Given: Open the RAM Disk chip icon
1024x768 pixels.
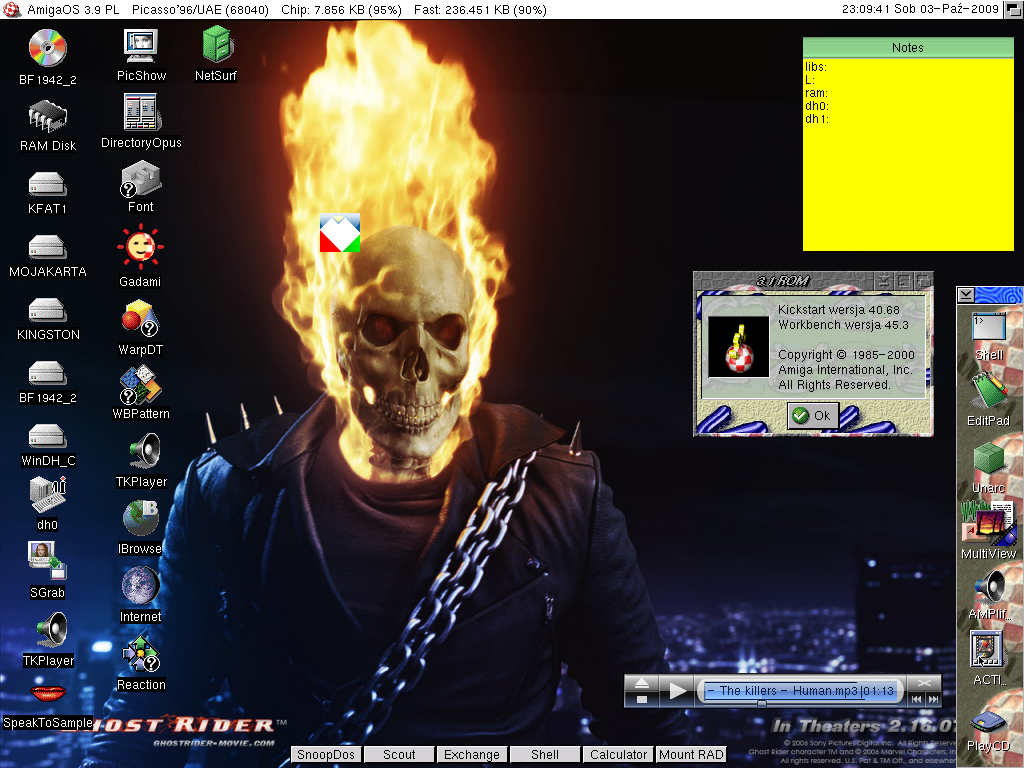Looking at the screenshot, I should tap(48, 116).
